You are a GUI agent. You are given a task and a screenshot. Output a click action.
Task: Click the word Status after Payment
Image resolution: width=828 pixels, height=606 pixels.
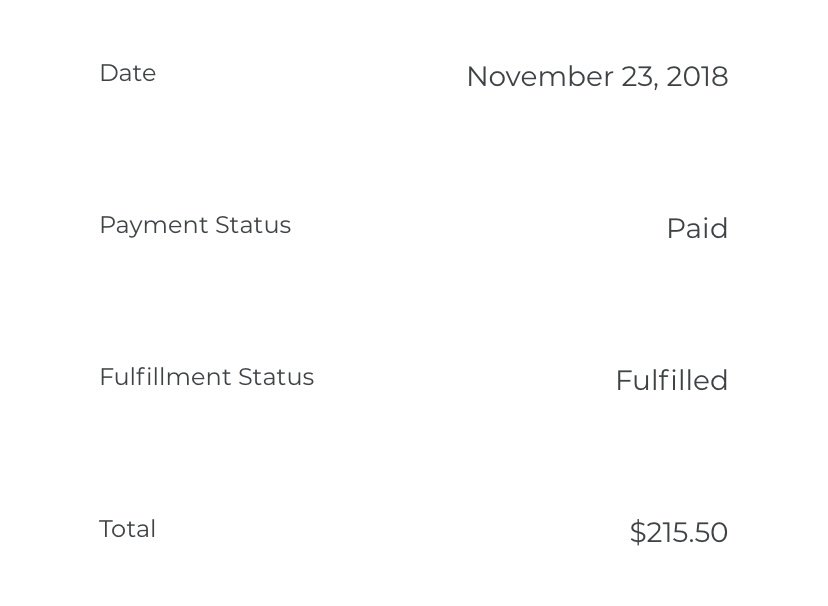253,225
